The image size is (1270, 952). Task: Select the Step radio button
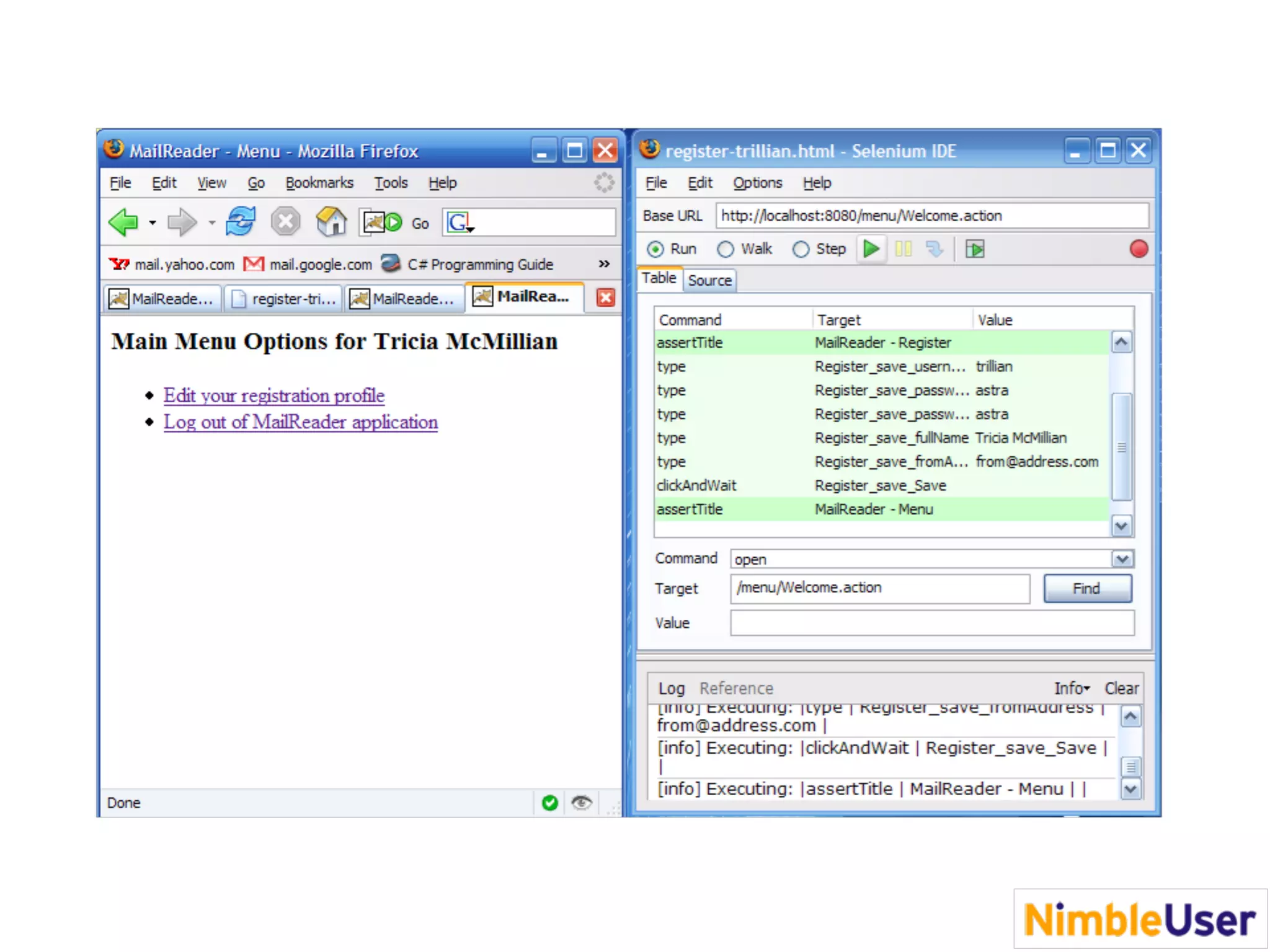tap(801, 249)
